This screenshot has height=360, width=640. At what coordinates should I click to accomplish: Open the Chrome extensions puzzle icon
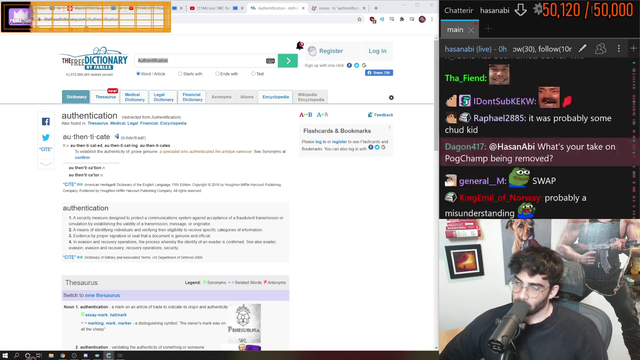pyautogui.click(x=402, y=19)
